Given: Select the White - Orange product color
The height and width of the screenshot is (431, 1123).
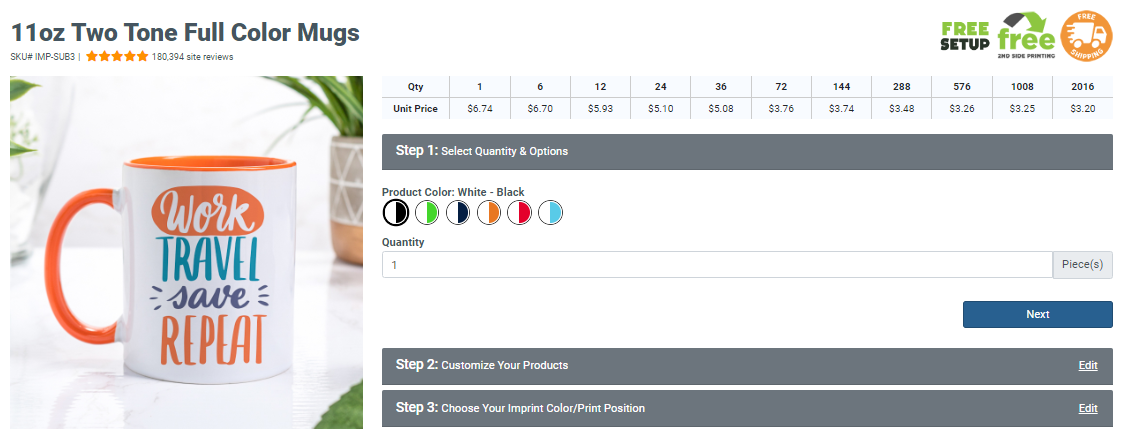Looking at the screenshot, I should 489,212.
